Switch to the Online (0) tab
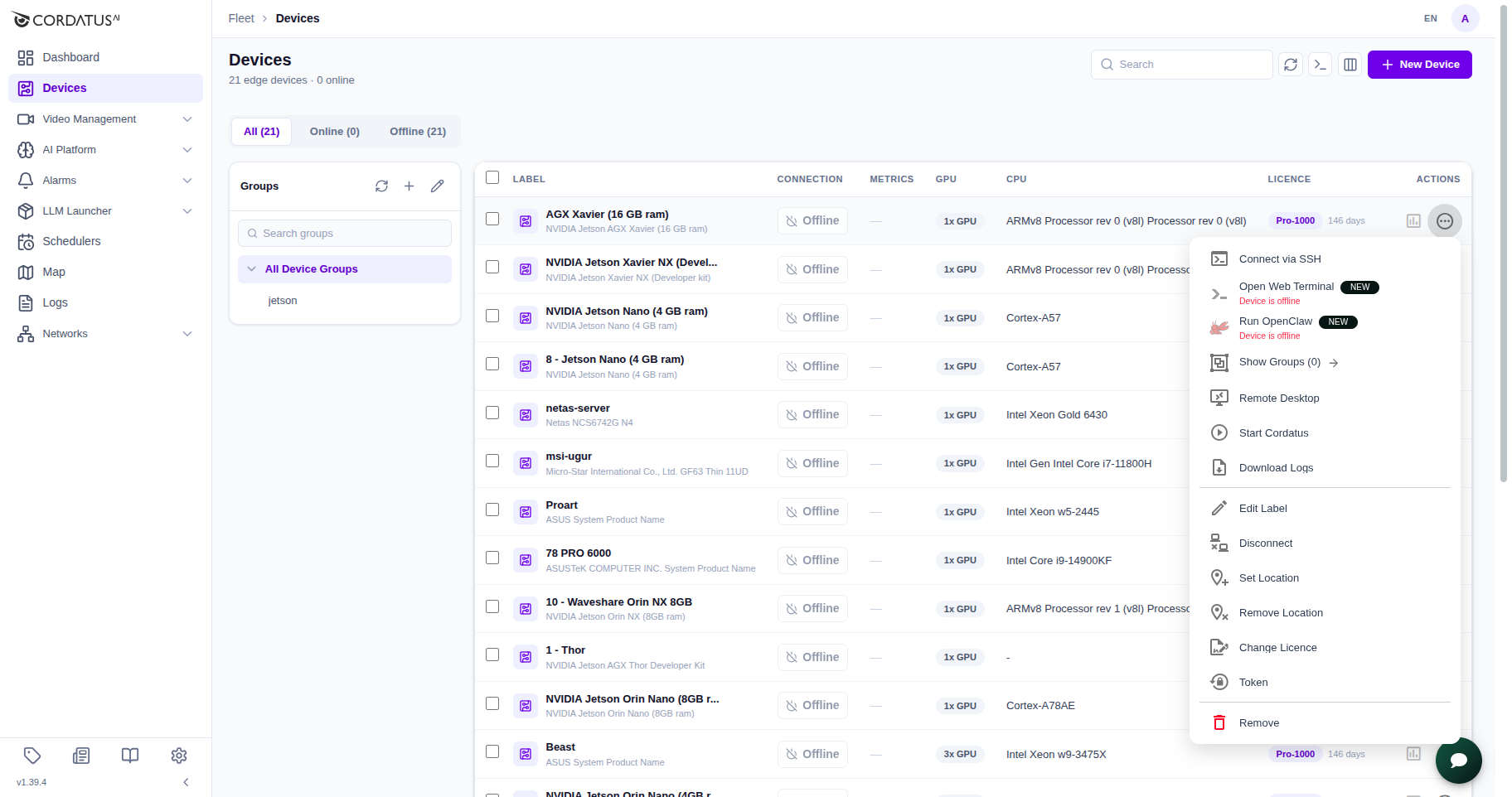Viewport: 1512px width, 797px height. [335, 132]
